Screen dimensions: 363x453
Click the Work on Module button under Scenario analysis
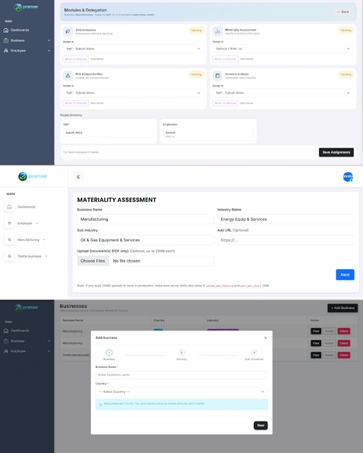pos(225,103)
